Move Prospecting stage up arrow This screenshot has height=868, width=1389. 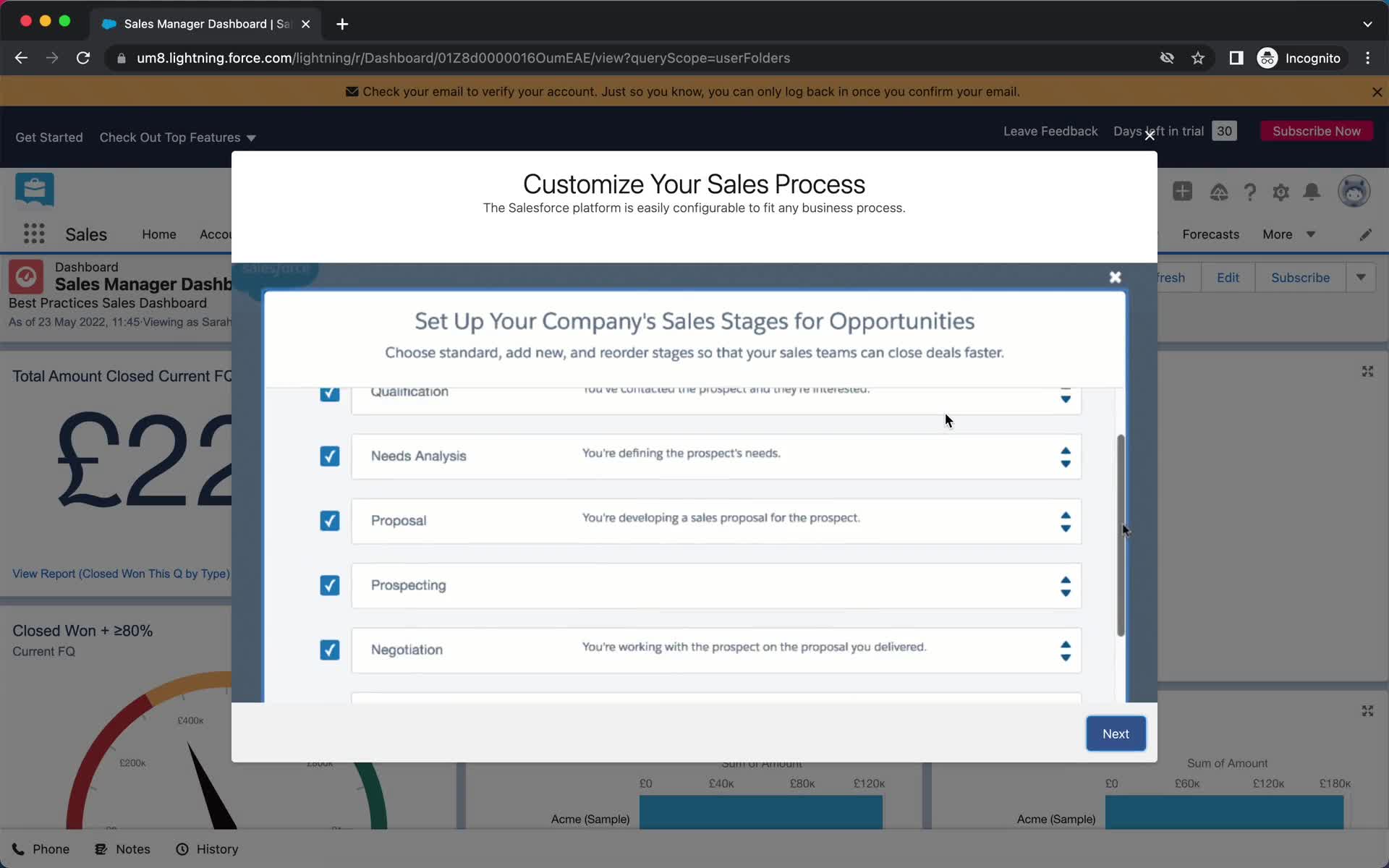pyautogui.click(x=1066, y=579)
